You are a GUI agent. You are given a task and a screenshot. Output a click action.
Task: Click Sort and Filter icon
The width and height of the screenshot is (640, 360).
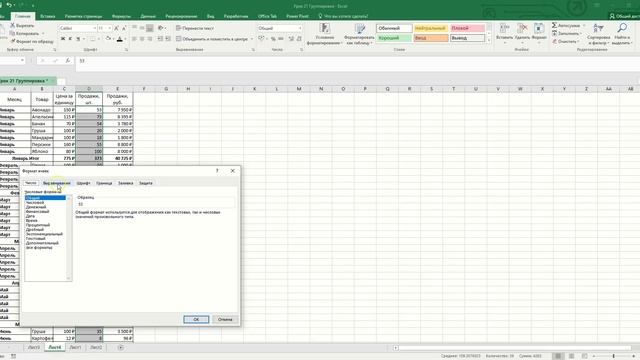tap(598, 28)
